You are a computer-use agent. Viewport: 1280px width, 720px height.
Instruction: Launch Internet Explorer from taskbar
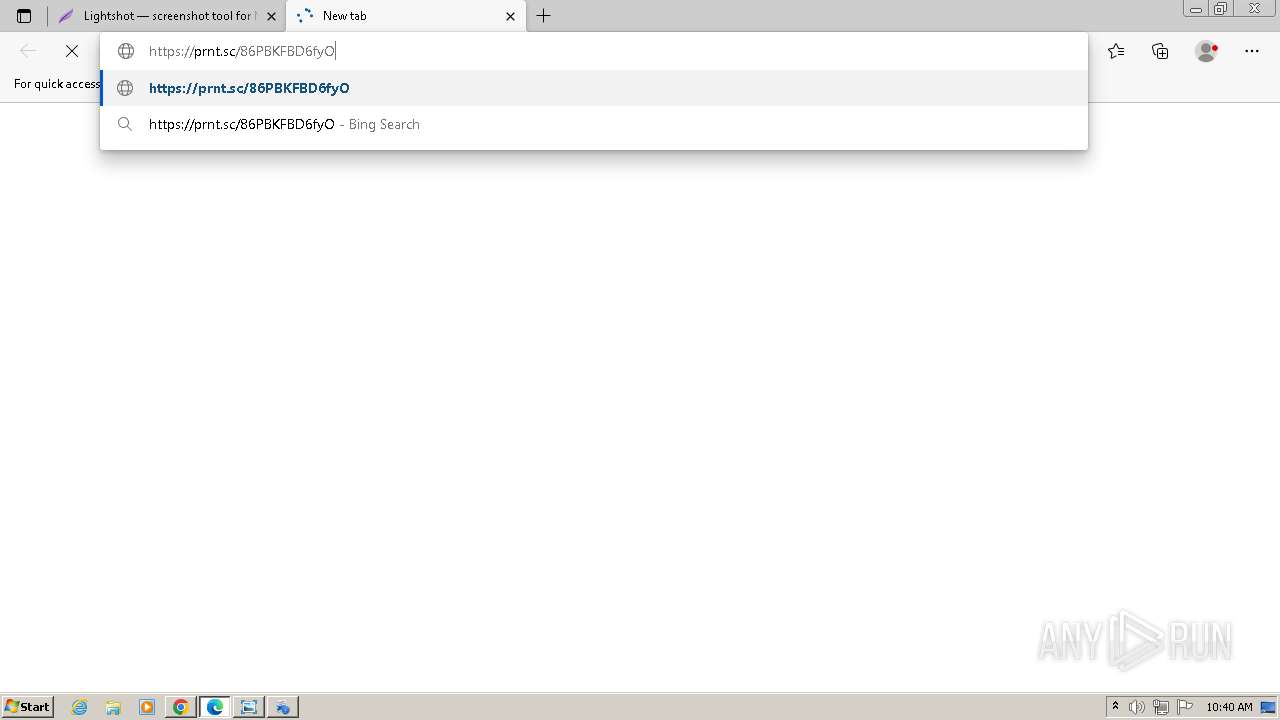click(x=80, y=707)
